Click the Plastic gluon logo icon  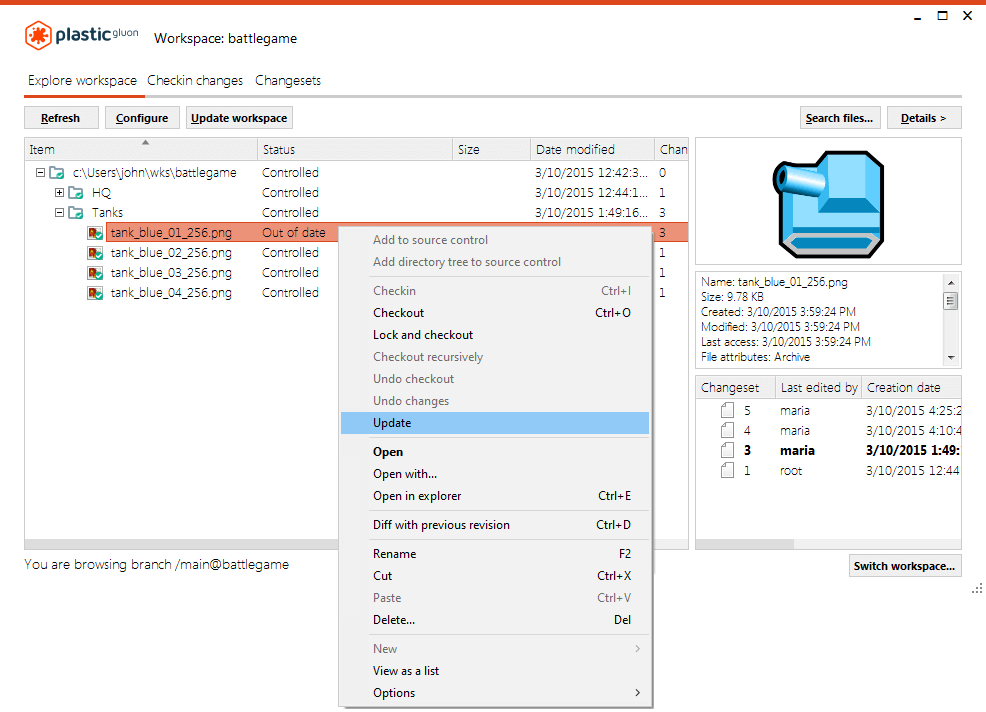point(38,35)
